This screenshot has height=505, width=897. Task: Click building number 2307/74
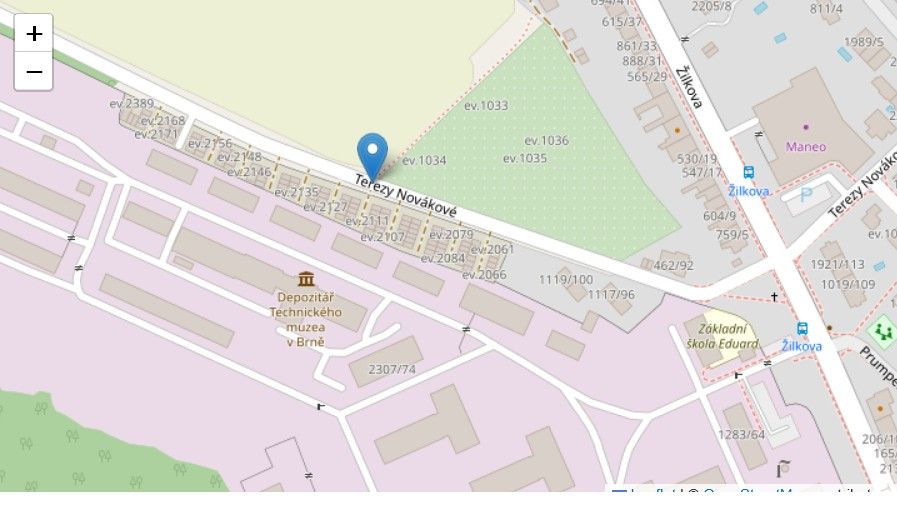(392, 369)
